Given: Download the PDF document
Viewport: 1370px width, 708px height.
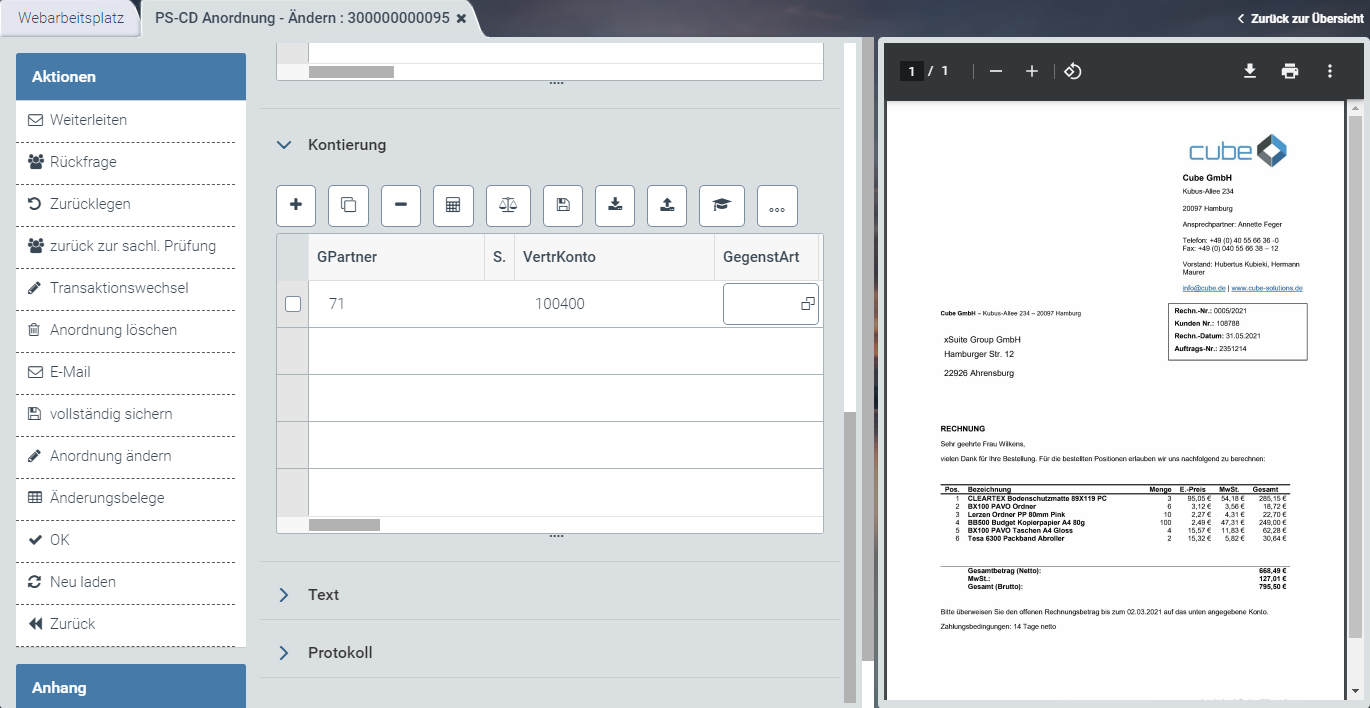Looking at the screenshot, I should click(1249, 71).
